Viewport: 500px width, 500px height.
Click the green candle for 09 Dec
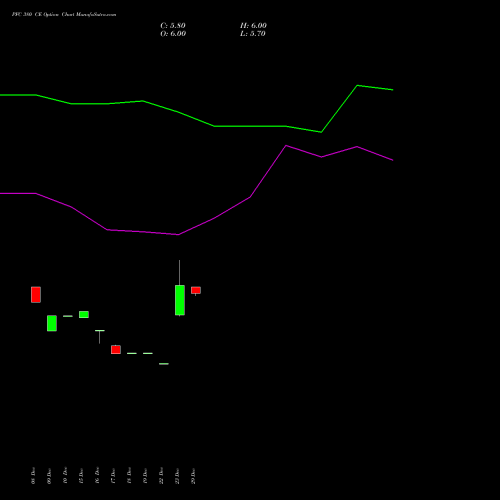click(52, 323)
